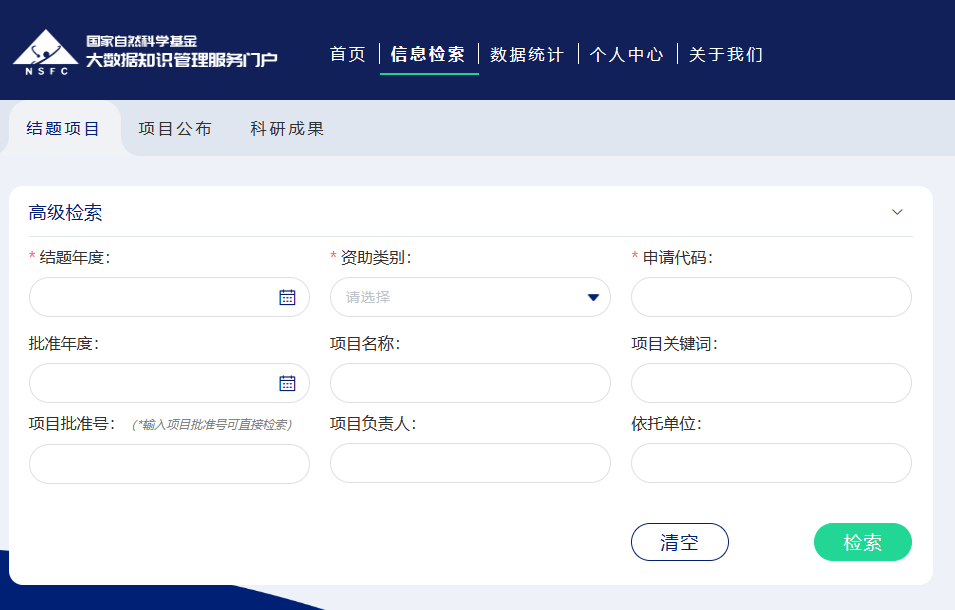
Task: Focus the 结题年度 date input
Action: point(169,297)
